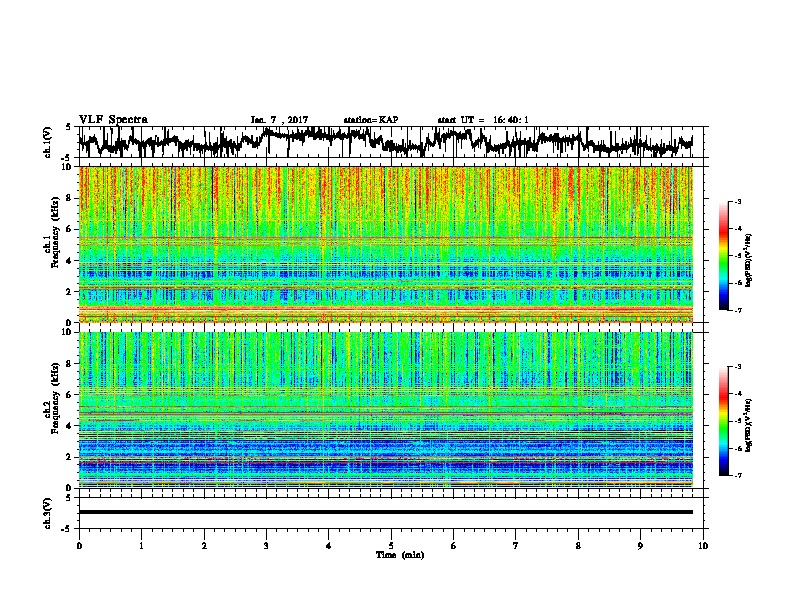
Task: Click the colorbar beside the ch.1 spectrogram
Action: [x=723, y=256]
